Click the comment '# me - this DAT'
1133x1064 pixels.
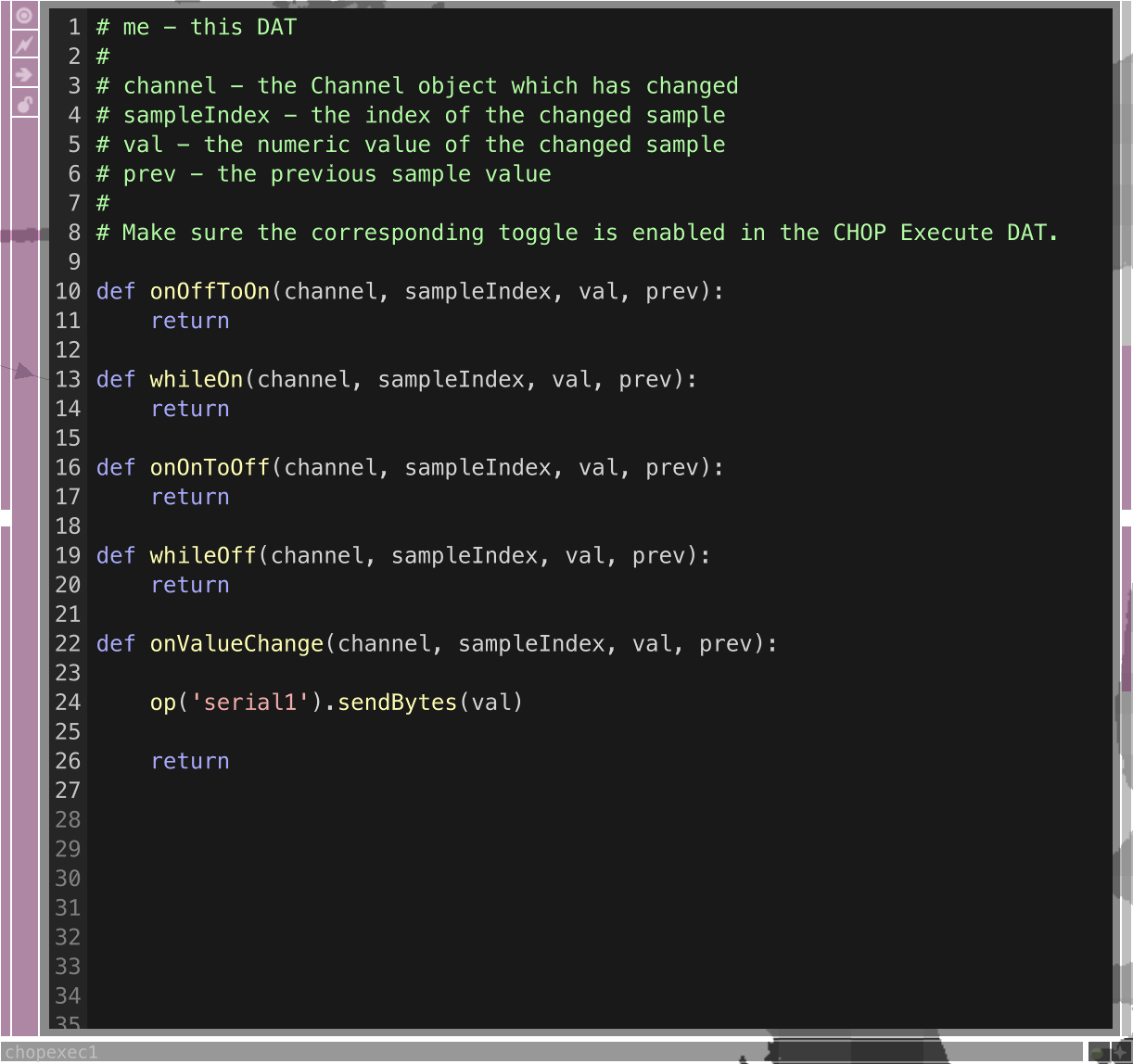[197, 27]
